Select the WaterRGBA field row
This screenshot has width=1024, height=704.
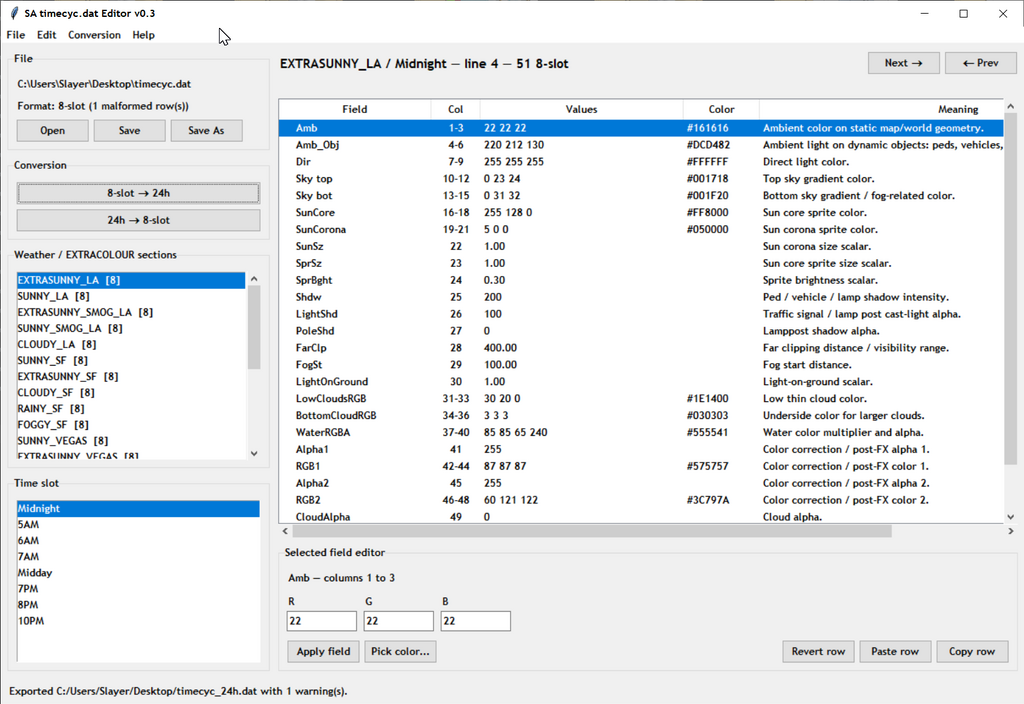tap(641, 432)
